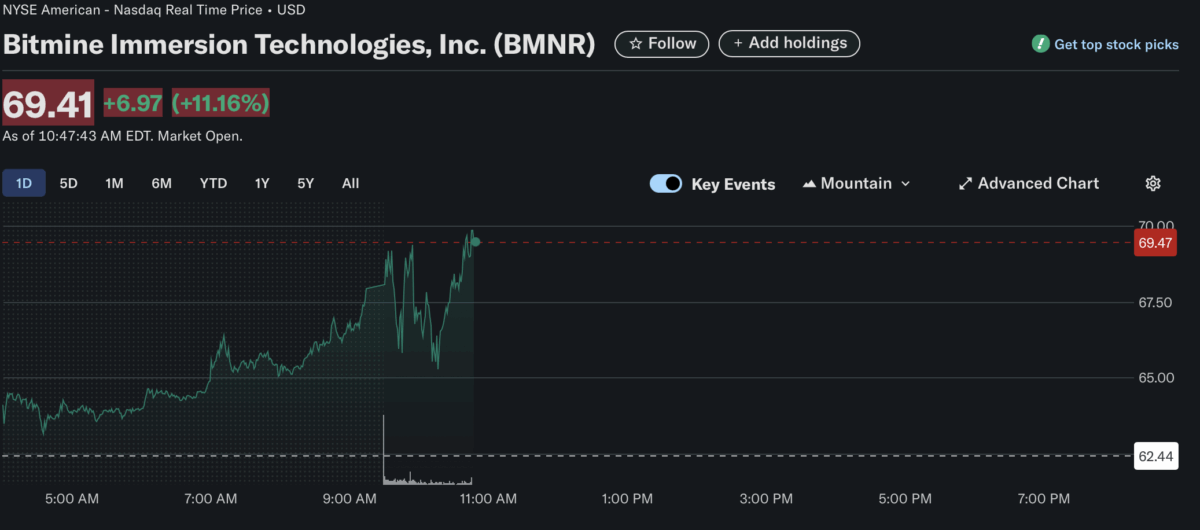The image size is (1200, 530).
Task: Click the green current price dot on chart
Action: pyautogui.click(x=476, y=242)
